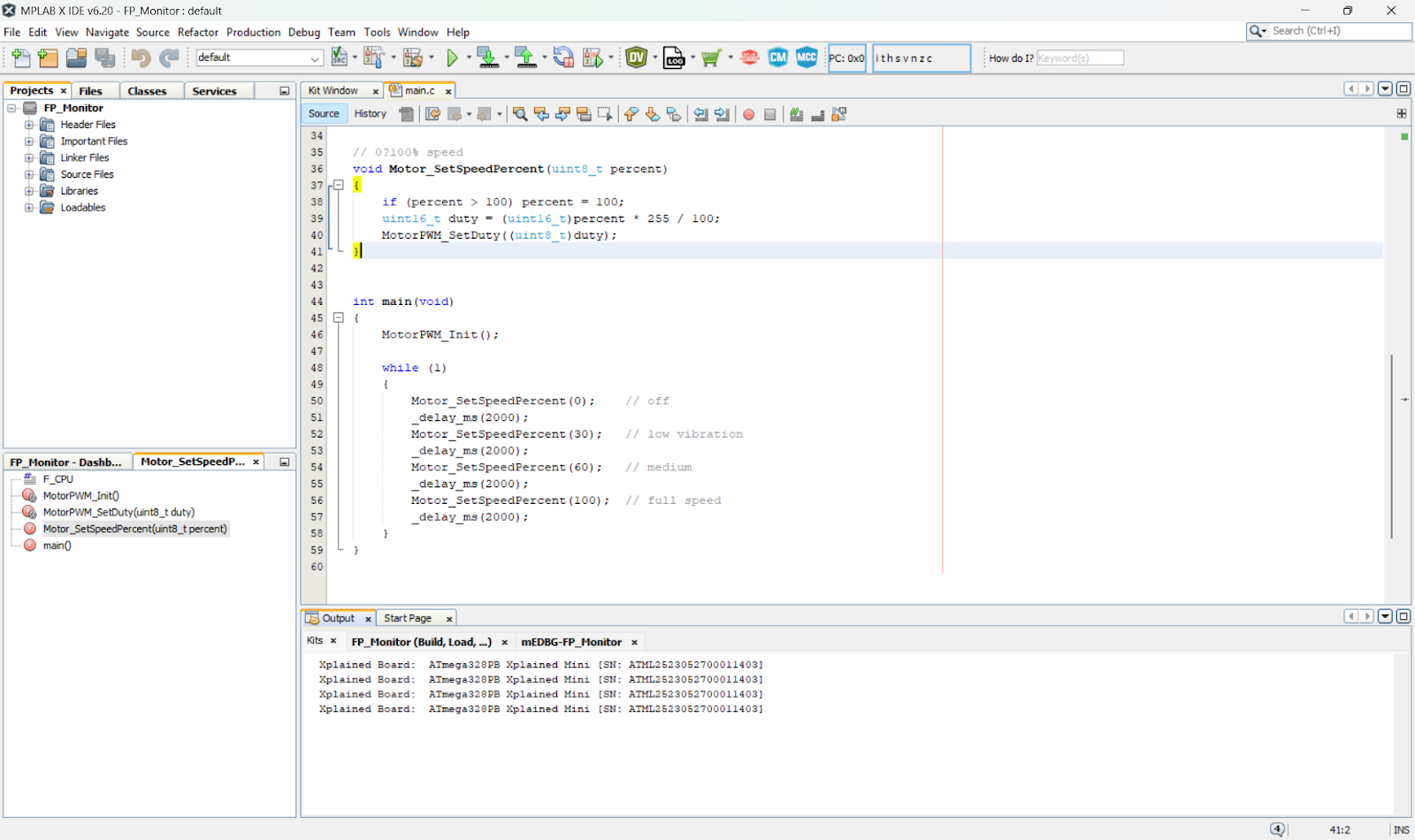Expand the Header Files tree node
The image size is (1415, 840).
[29, 125]
